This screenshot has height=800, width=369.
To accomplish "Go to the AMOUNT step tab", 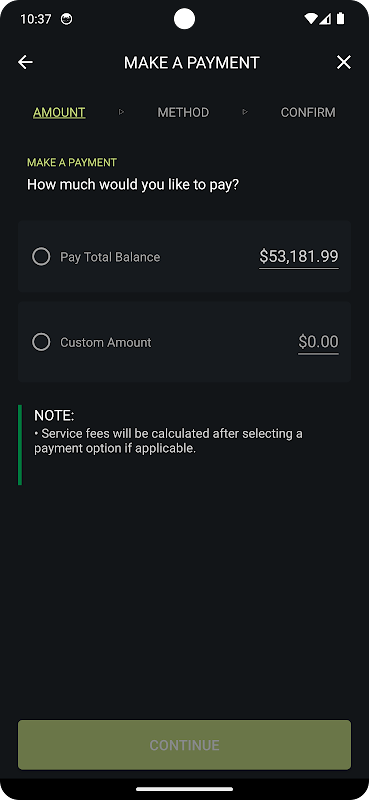I will tap(59, 112).
